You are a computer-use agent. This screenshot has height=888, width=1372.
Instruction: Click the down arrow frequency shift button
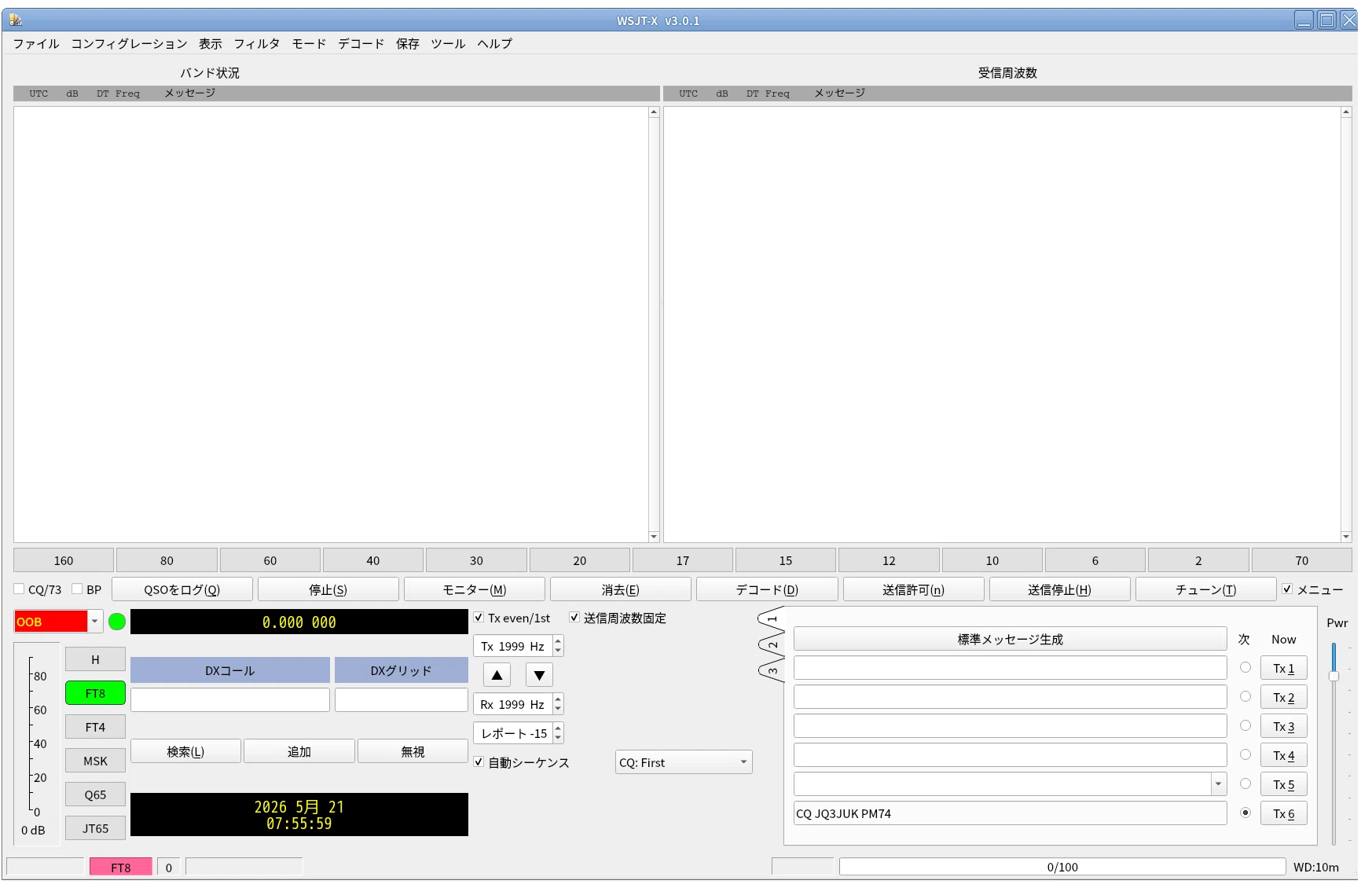coord(539,675)
